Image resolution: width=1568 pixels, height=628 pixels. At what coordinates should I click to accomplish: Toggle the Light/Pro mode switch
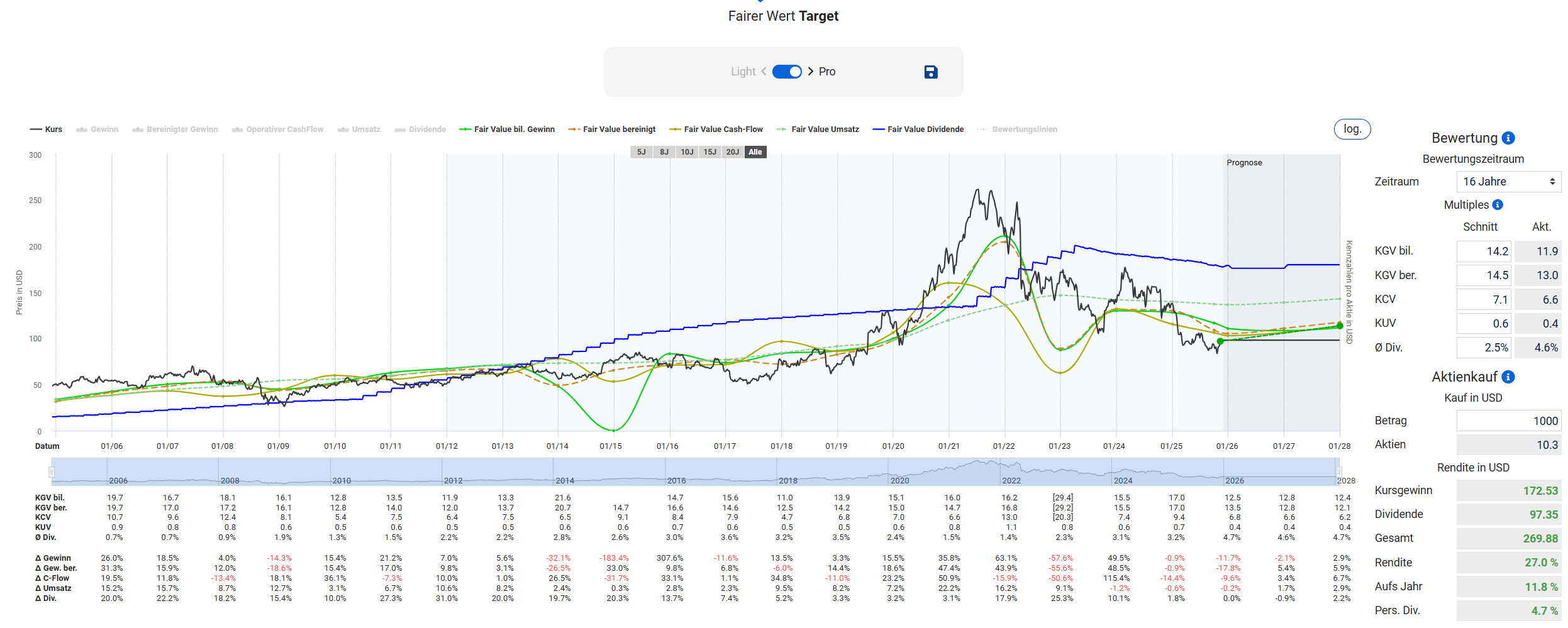coord(787,72)
